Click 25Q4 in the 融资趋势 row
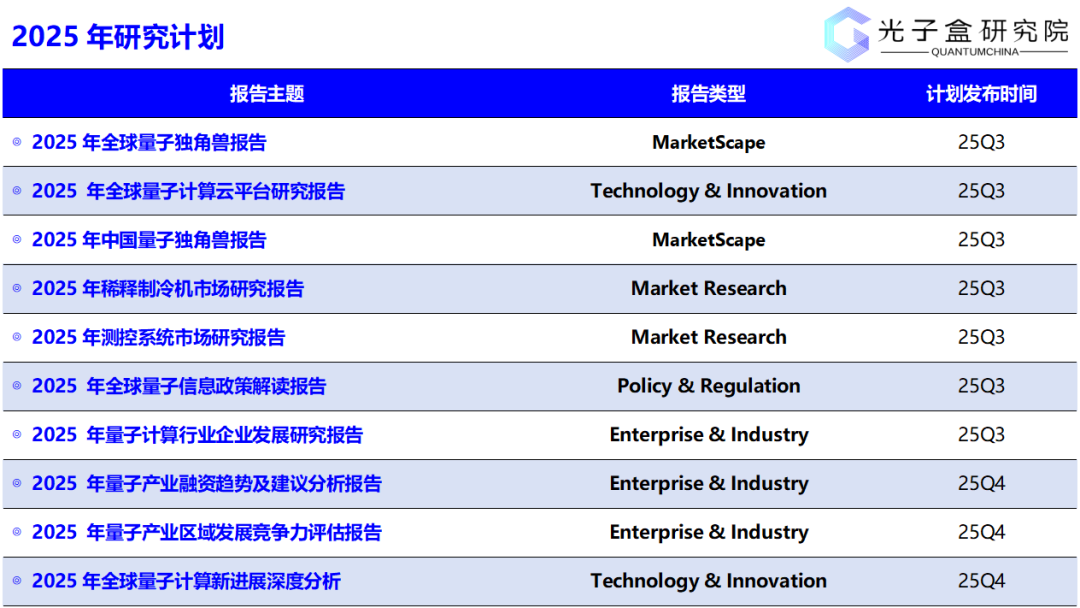The image size is (1080, 608). click(982, 483)
